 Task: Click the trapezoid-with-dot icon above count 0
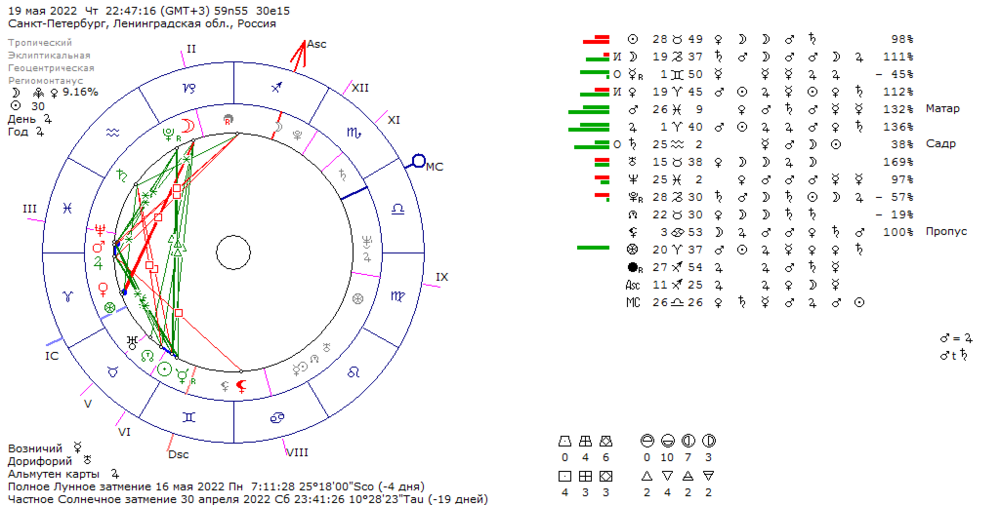564,441
